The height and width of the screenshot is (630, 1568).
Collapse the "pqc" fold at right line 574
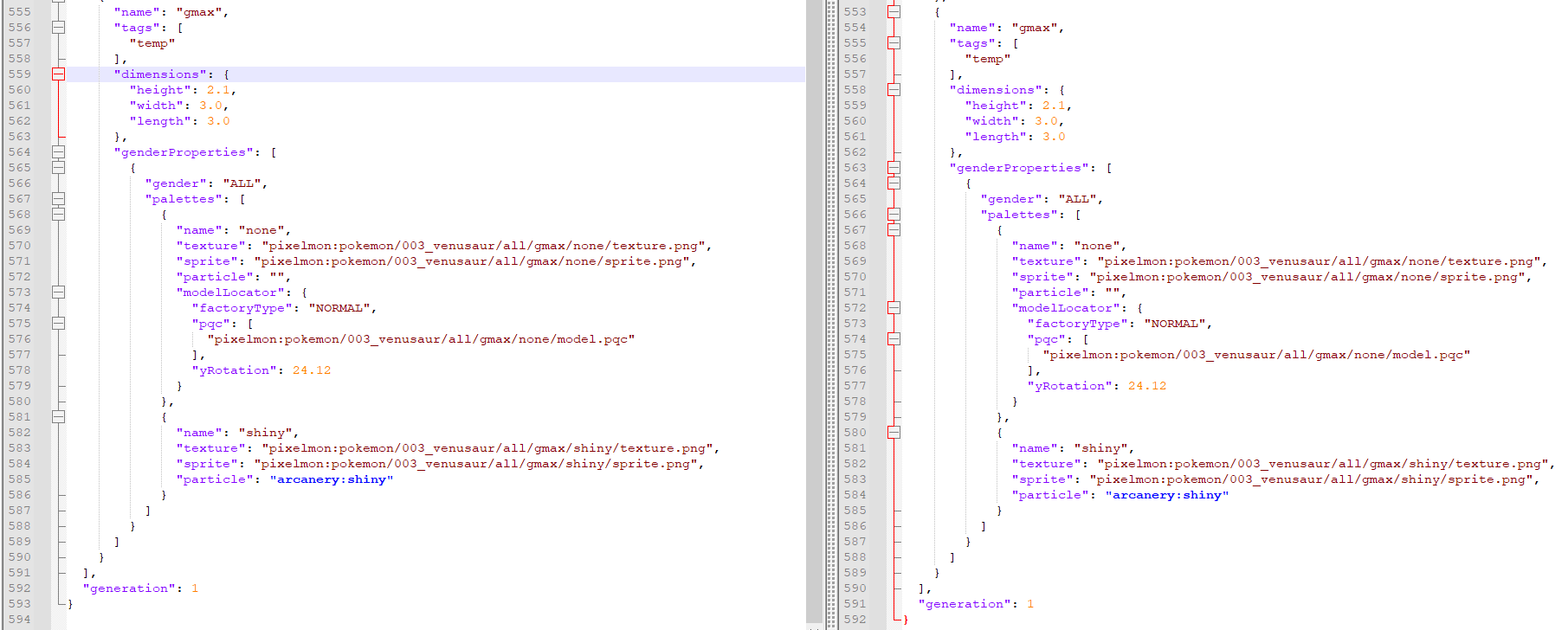click(894, 339)
